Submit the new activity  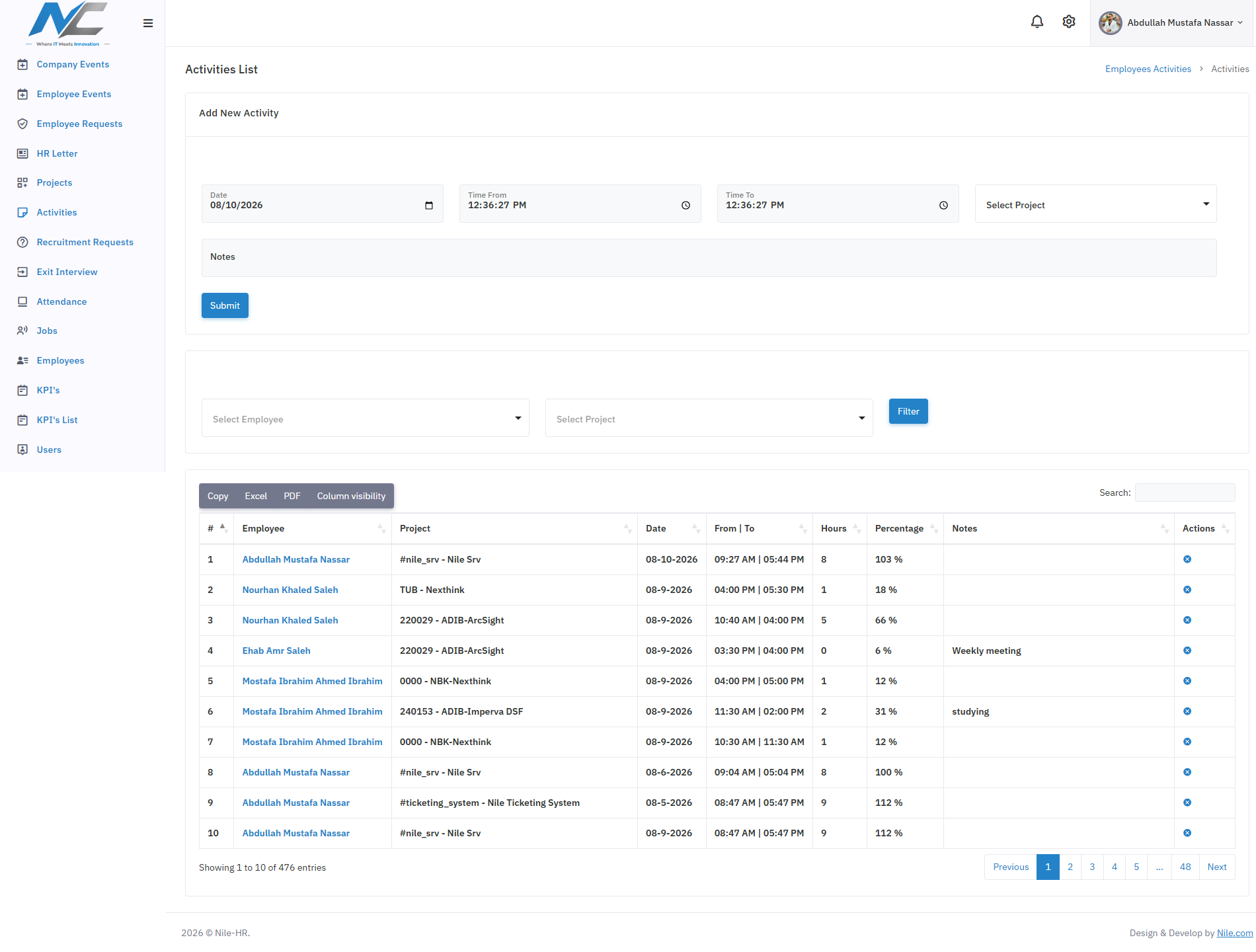pyautogui.click(x=225, y=305)
